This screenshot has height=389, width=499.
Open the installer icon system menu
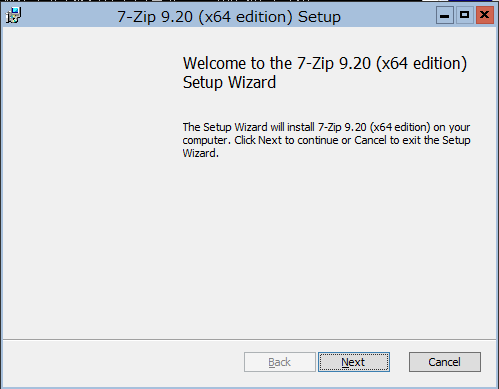(13, 16)
